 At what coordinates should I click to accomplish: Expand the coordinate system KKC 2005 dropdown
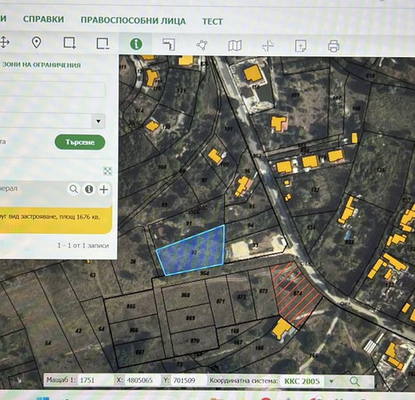coord(331,381)
